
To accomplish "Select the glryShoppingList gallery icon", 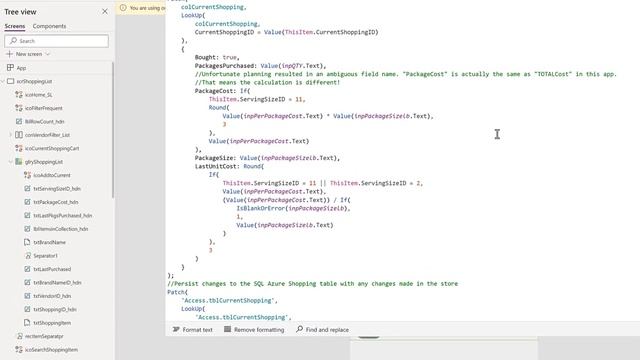I will [x=19, y=162].
